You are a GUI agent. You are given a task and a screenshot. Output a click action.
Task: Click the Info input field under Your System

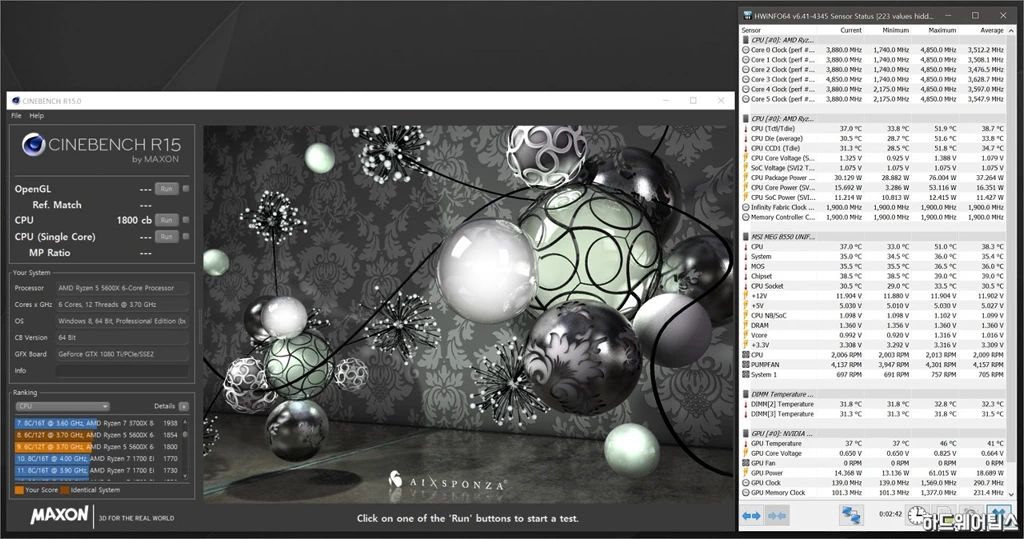click(122, 370)
